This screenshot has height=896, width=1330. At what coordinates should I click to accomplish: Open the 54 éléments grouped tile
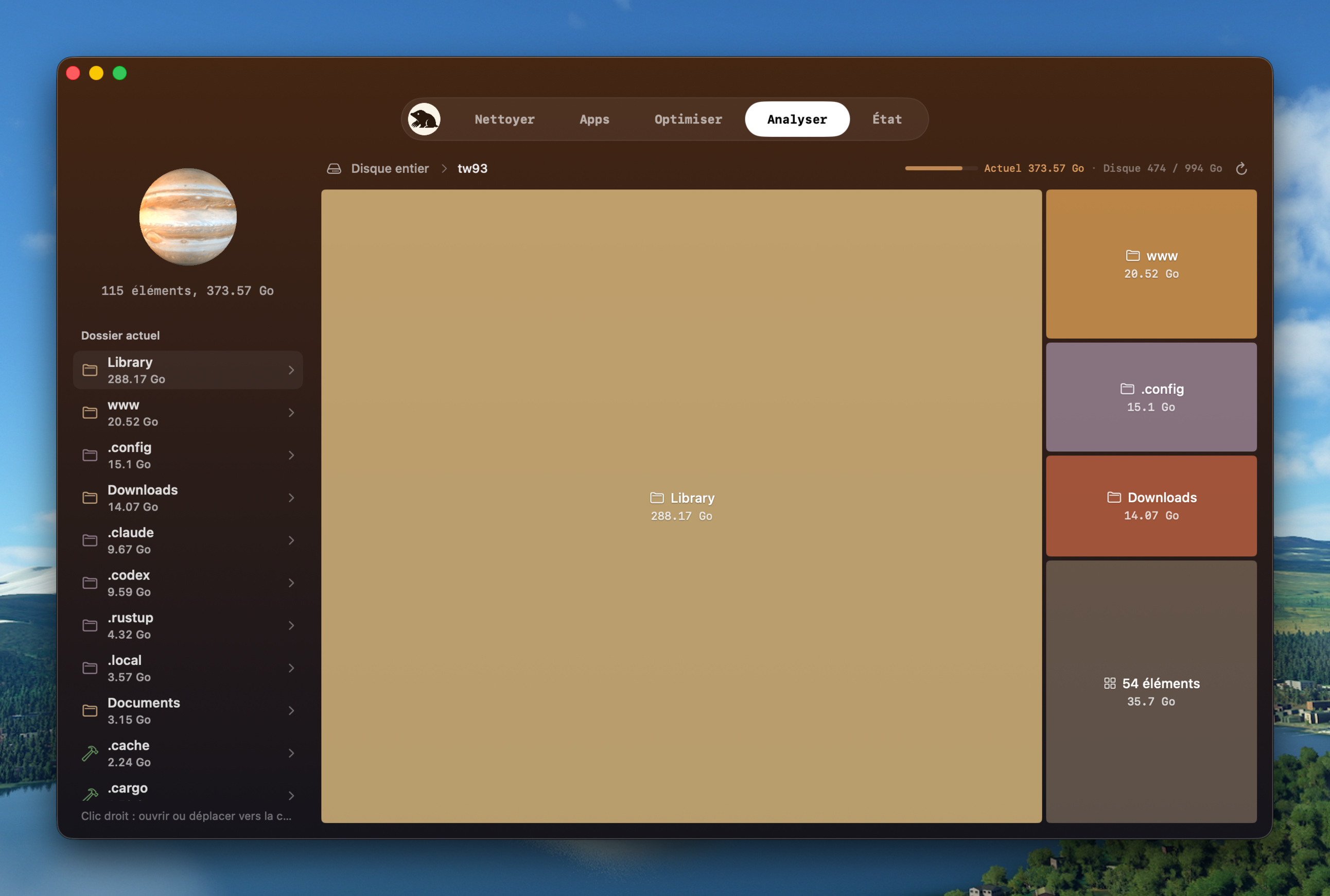(1151, 692)
